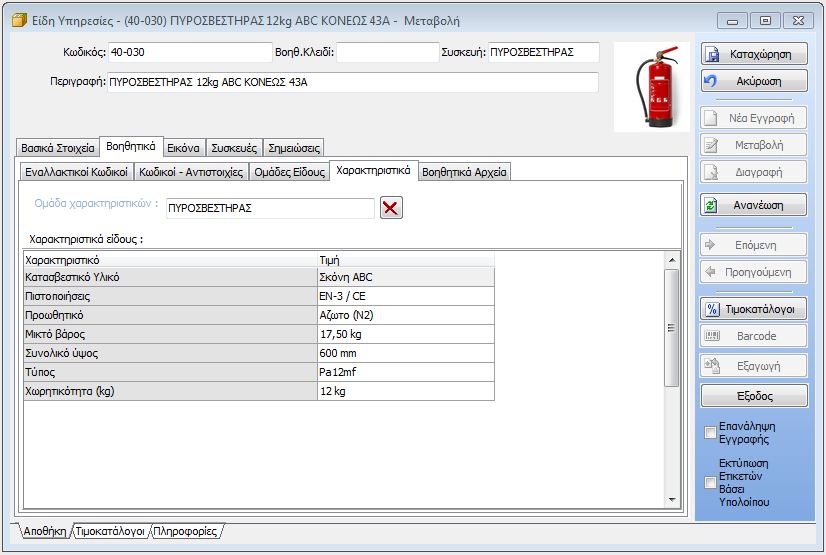Toggle Εκτύπωση Ετικετών Βάσει Υπολοίπου checkbox
The height and width of the screenshot is (555, 826).
tap(710, 480)
